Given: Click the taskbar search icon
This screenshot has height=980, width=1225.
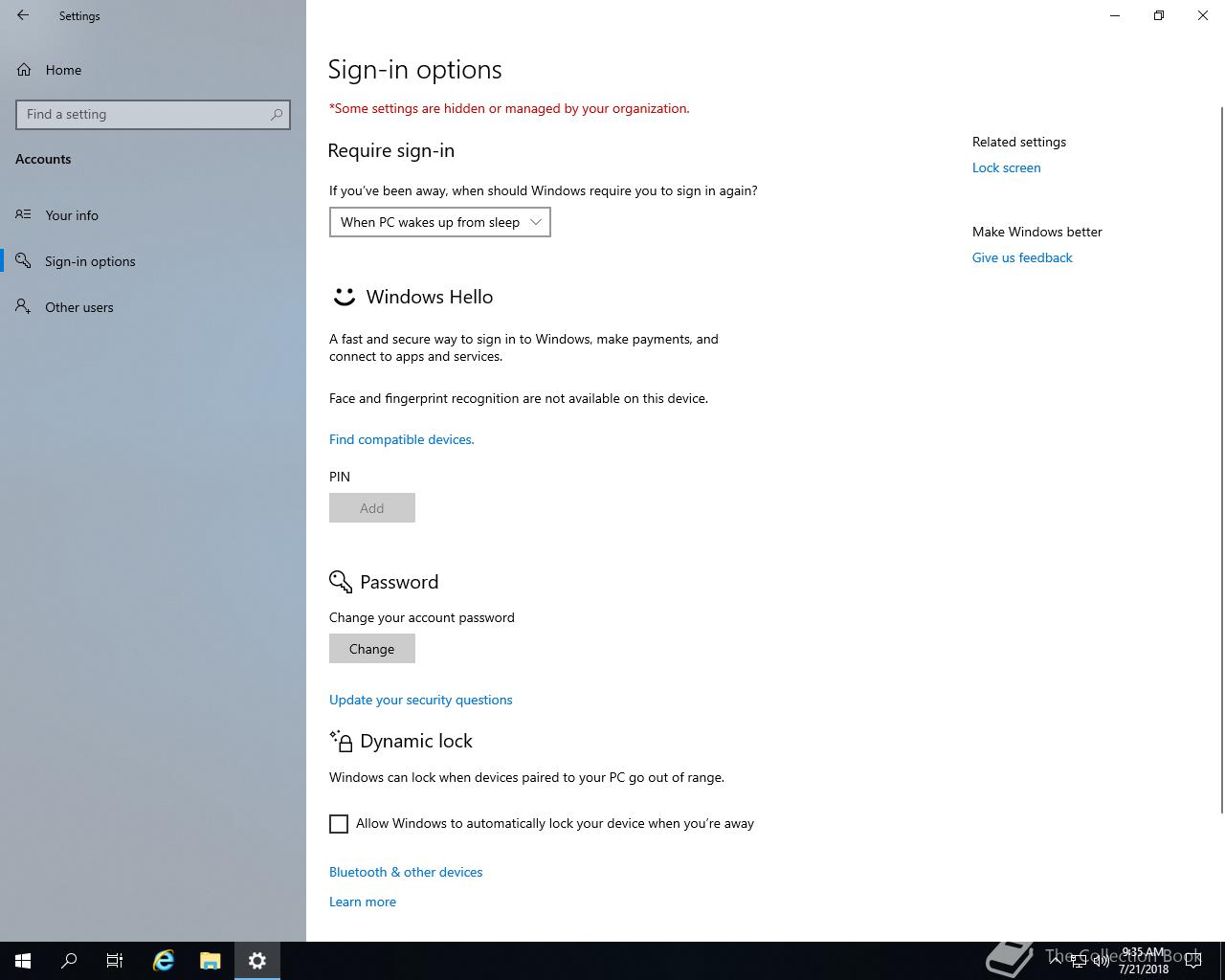Looking at the screenshot, I should click(x=69, y=961).
